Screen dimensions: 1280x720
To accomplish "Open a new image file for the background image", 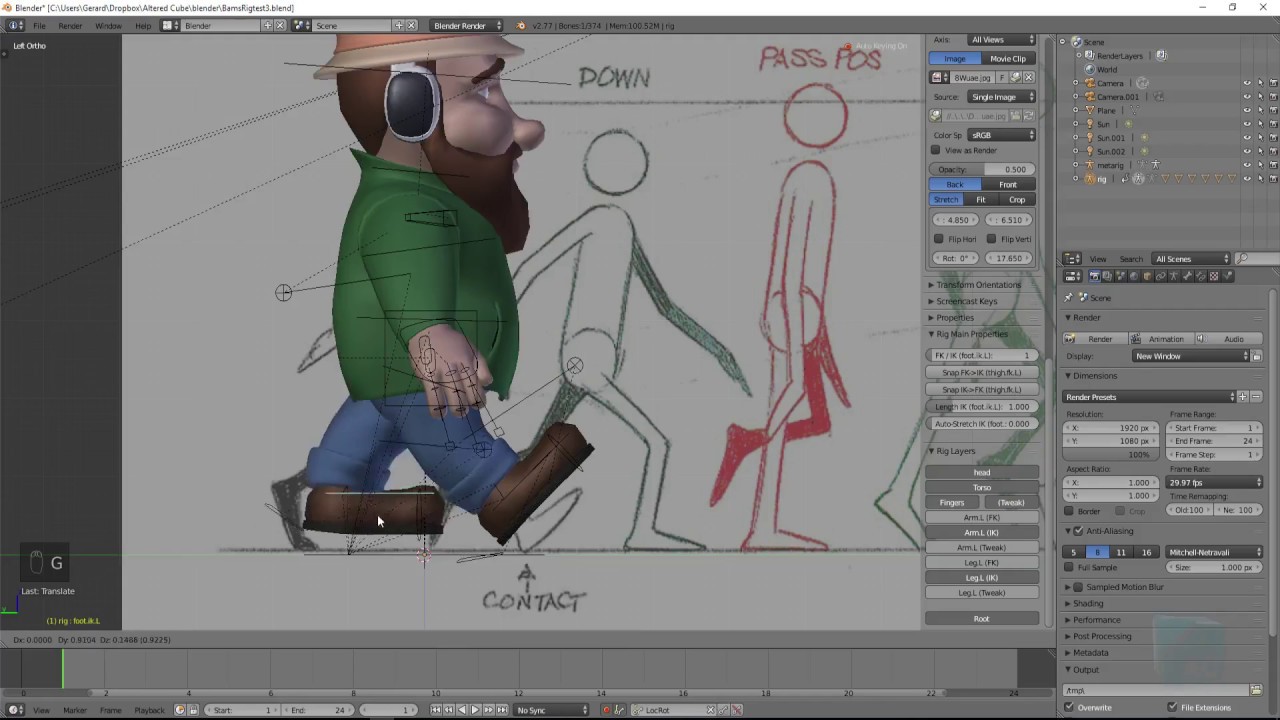I will click(1014, 77).
